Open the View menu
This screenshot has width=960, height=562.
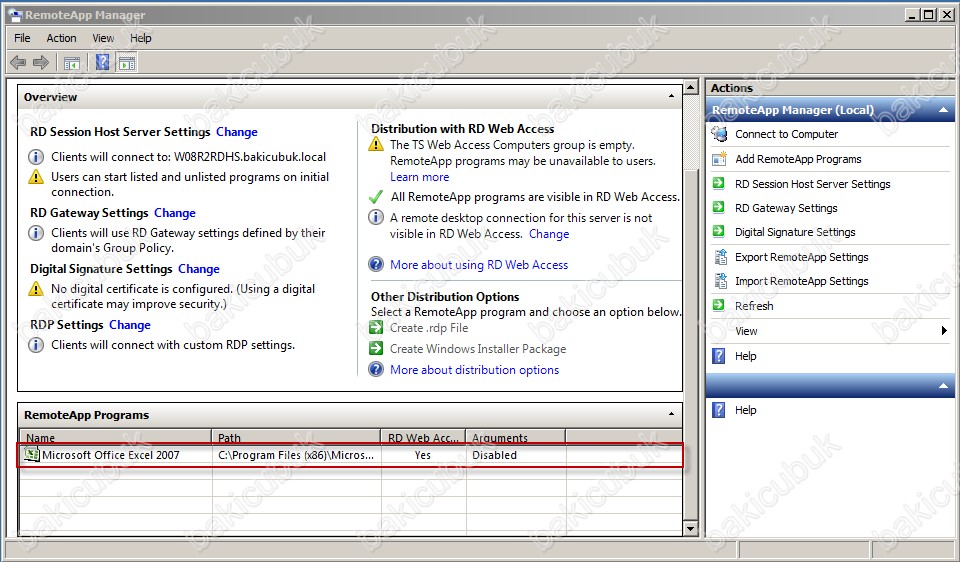[x=103, y=38]
